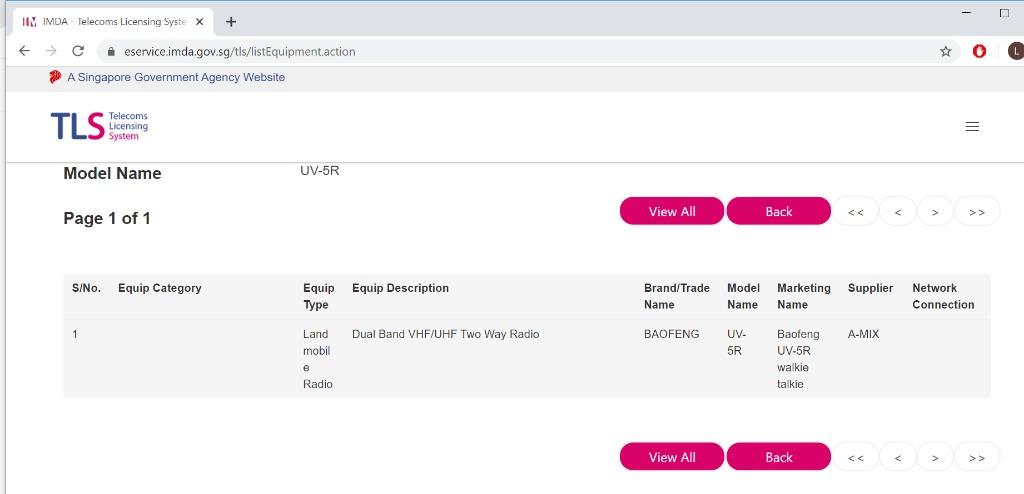The width and height of the screenshot is (1024, 494).
Task: Open the hamburger menu icon
Action: click(972, 127)
